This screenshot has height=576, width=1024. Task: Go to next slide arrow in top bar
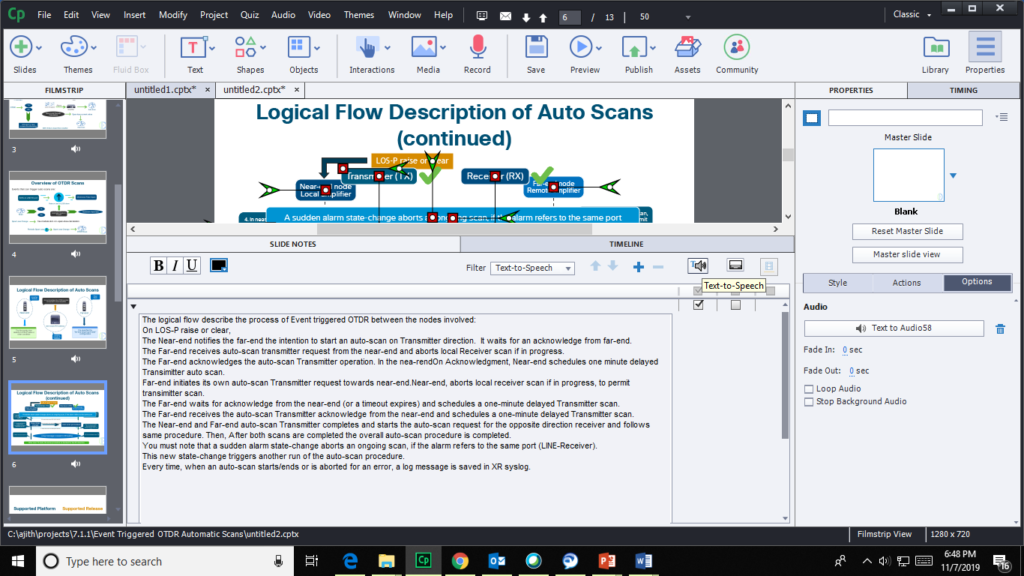[x=526, y=17]
